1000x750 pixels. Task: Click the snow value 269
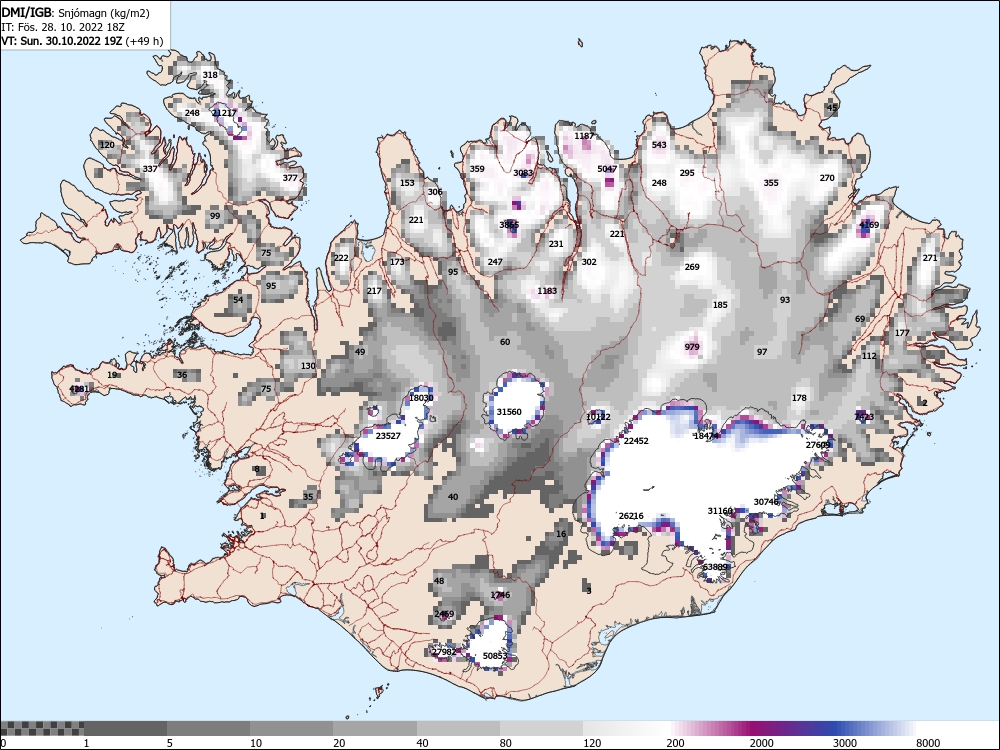click(692, 267)
